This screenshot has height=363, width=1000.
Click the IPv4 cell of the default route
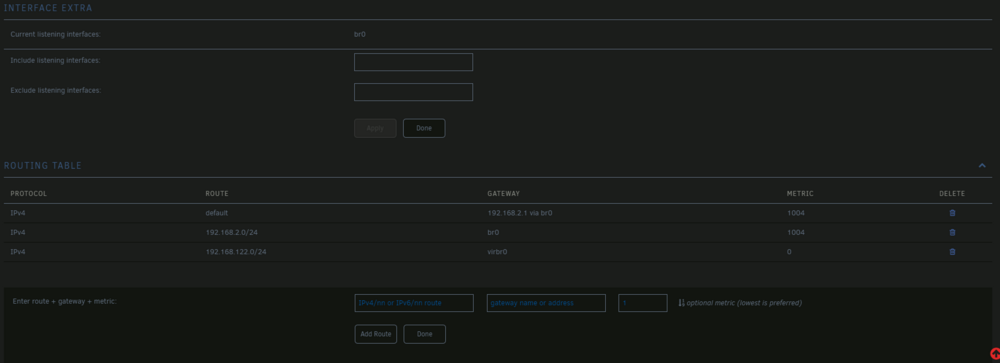[x=18, y=213]
